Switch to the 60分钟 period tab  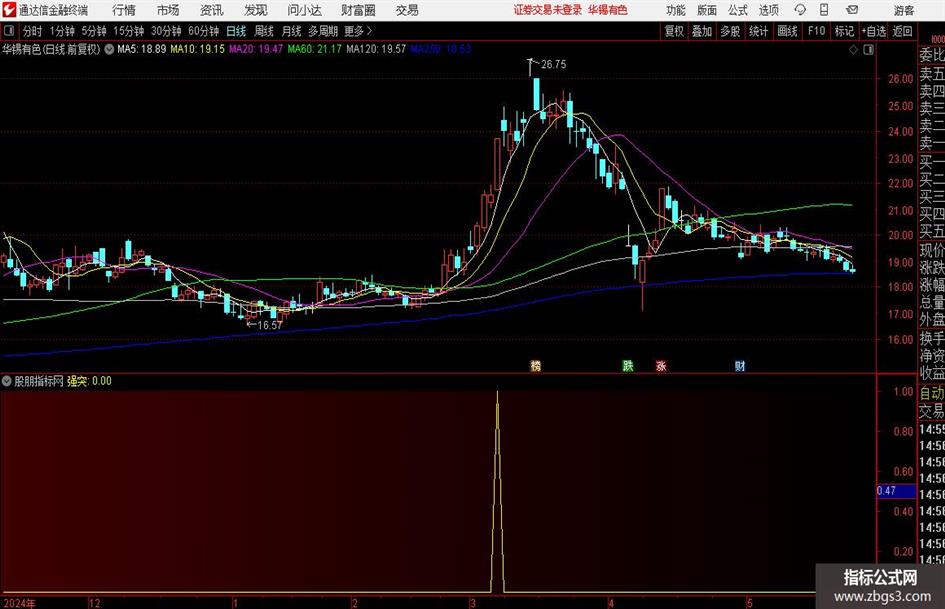click(x=203, y=31)
